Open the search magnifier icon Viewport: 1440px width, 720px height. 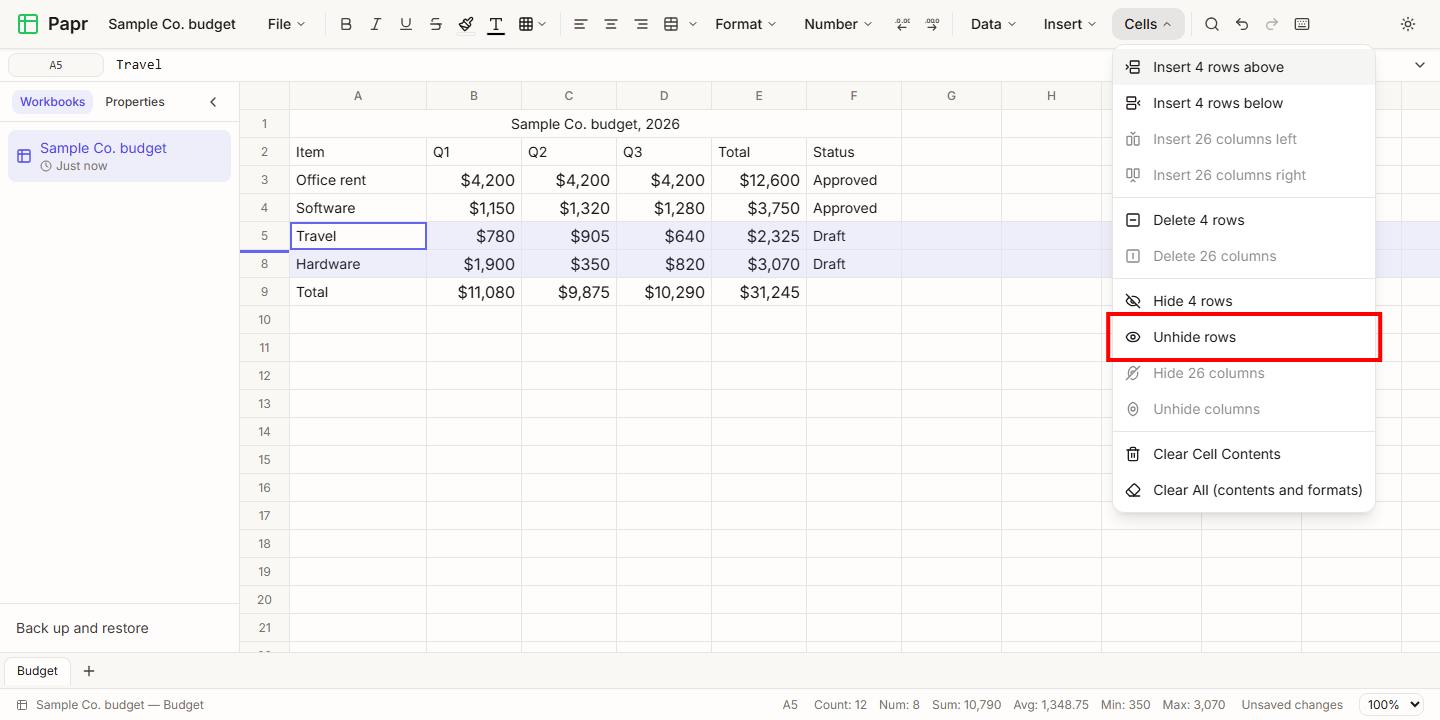1212,24
